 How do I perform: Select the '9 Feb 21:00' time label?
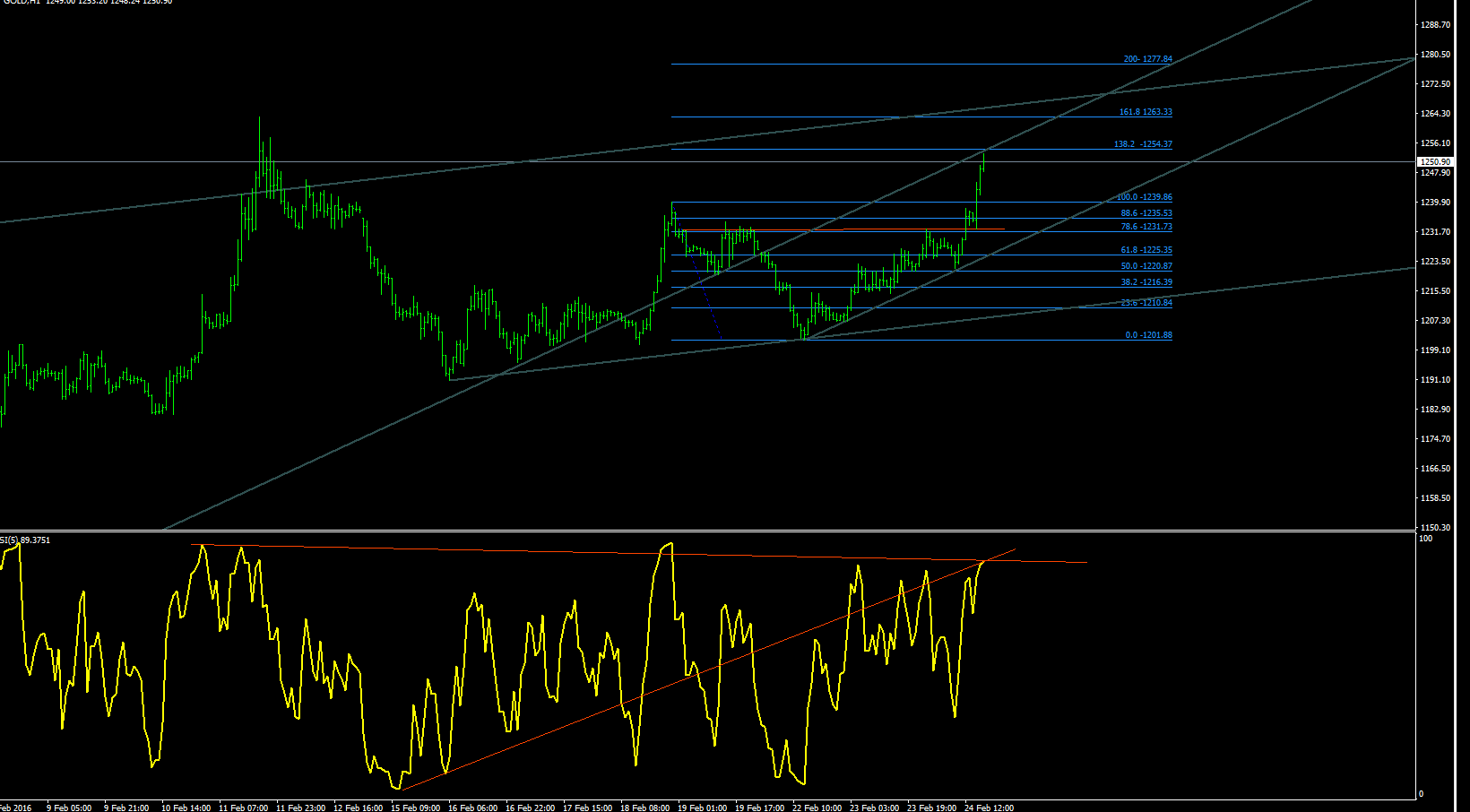126,808
